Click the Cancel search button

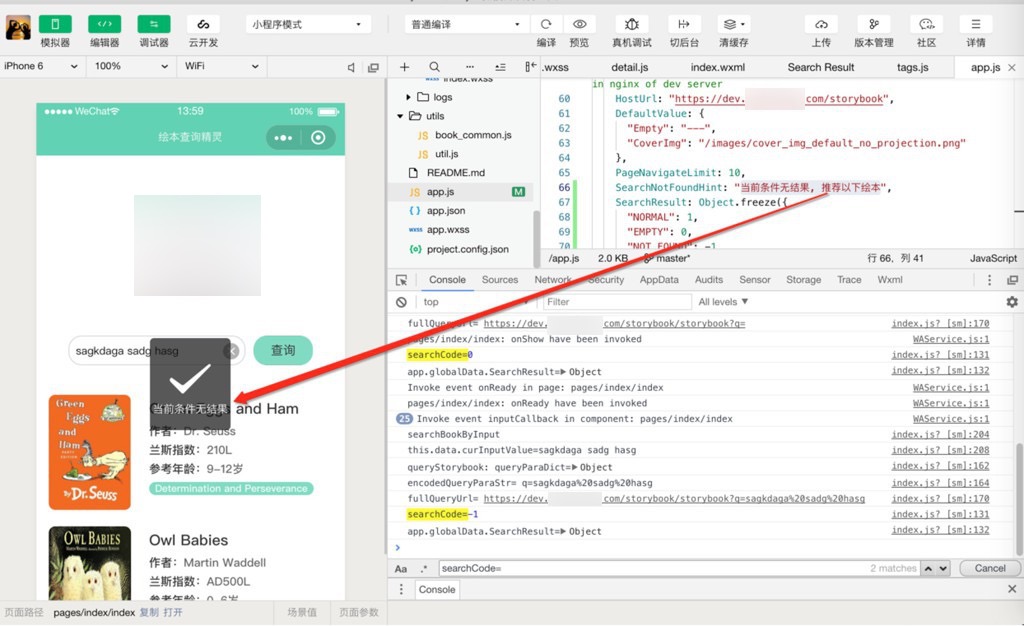pyautogui.click(x=989, y=569)
